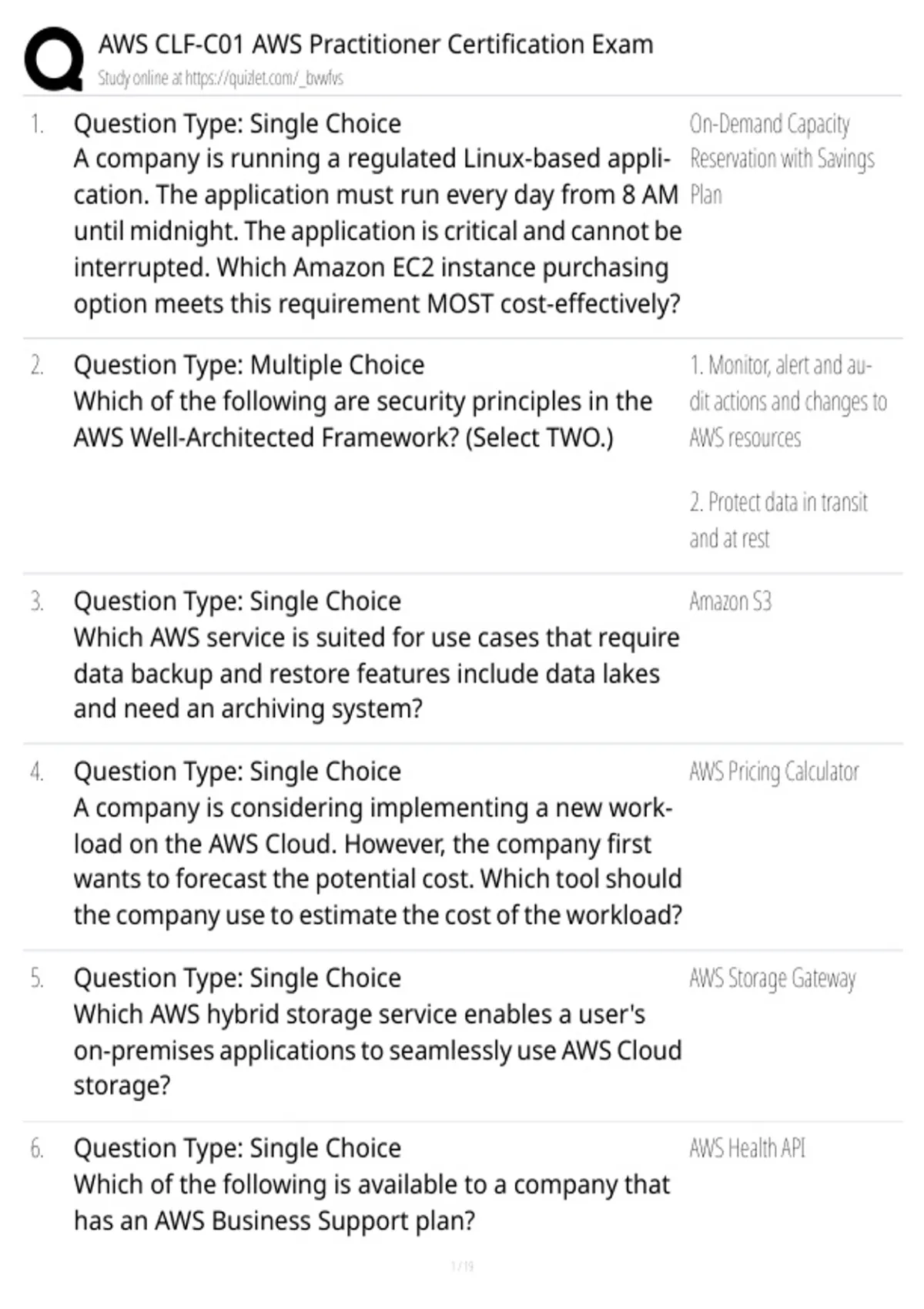Select question 1 about Linux-based application
This screenshot has height=1309, width=924.
(377, 213)
